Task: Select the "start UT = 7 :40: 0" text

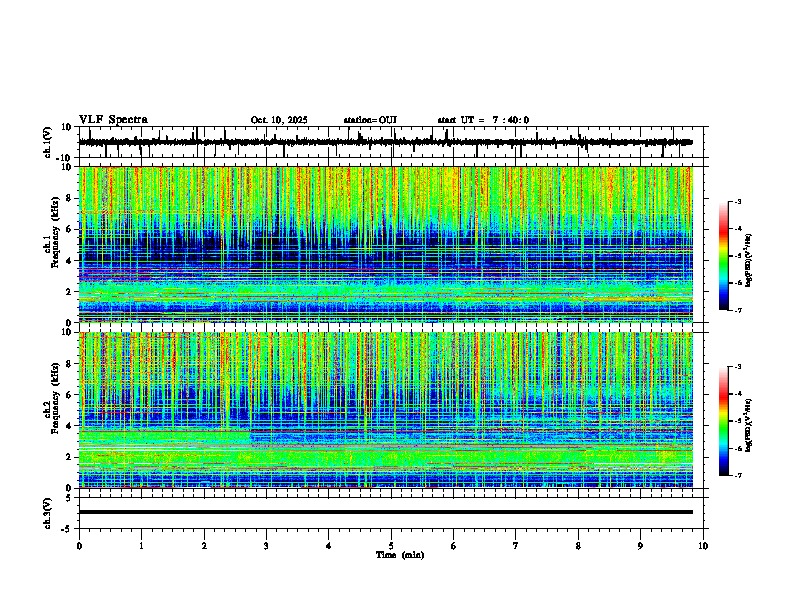Action: click(x=483, y=120)
